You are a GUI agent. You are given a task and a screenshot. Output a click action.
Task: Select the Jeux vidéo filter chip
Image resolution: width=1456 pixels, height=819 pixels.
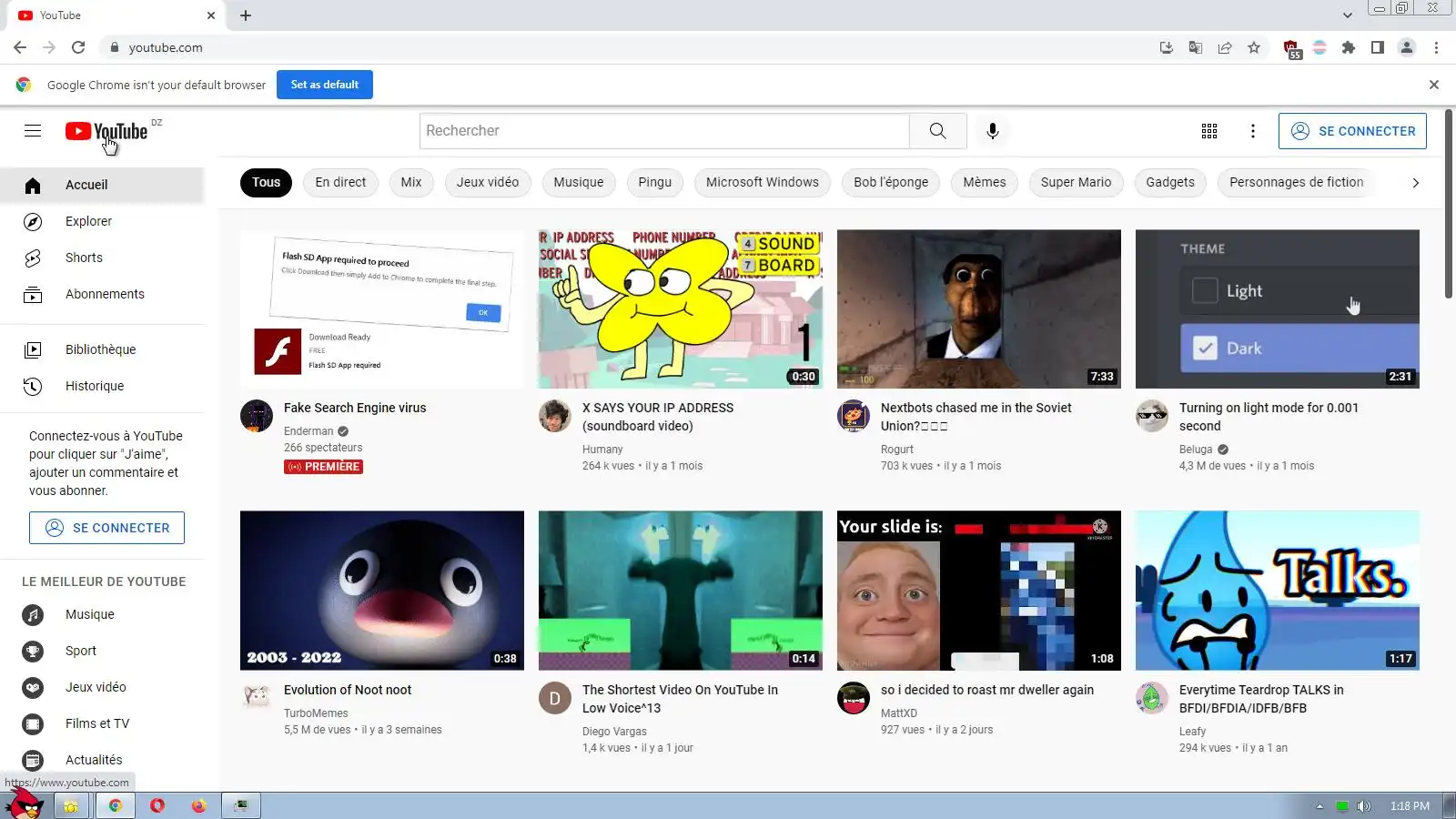coord(488,183)
